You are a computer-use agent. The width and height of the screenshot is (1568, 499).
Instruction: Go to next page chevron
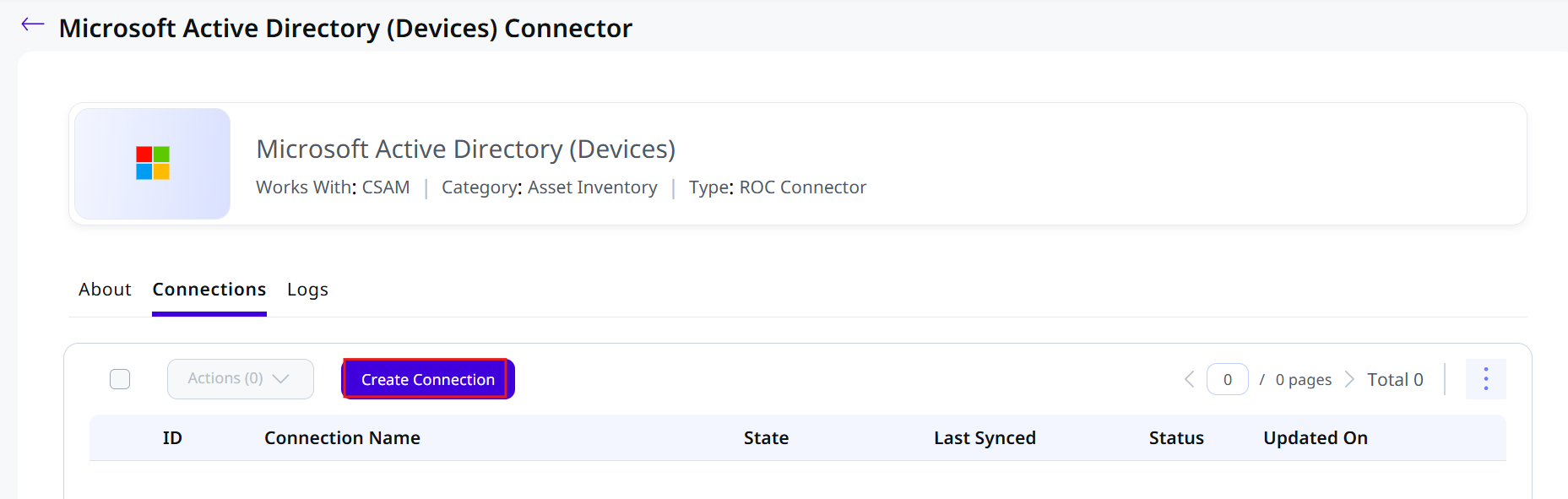pyautogui.click(x=1348, y=379)
